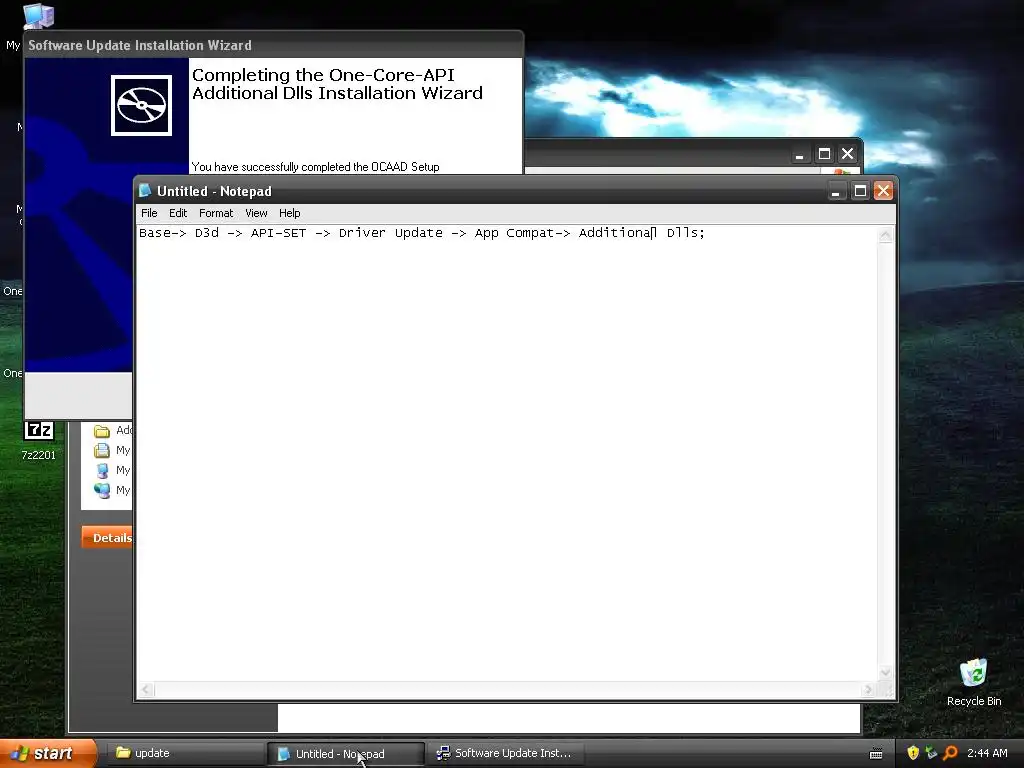
Task: Click the taskbar clock showing 2:44 AM
Action: pos(987,753)
